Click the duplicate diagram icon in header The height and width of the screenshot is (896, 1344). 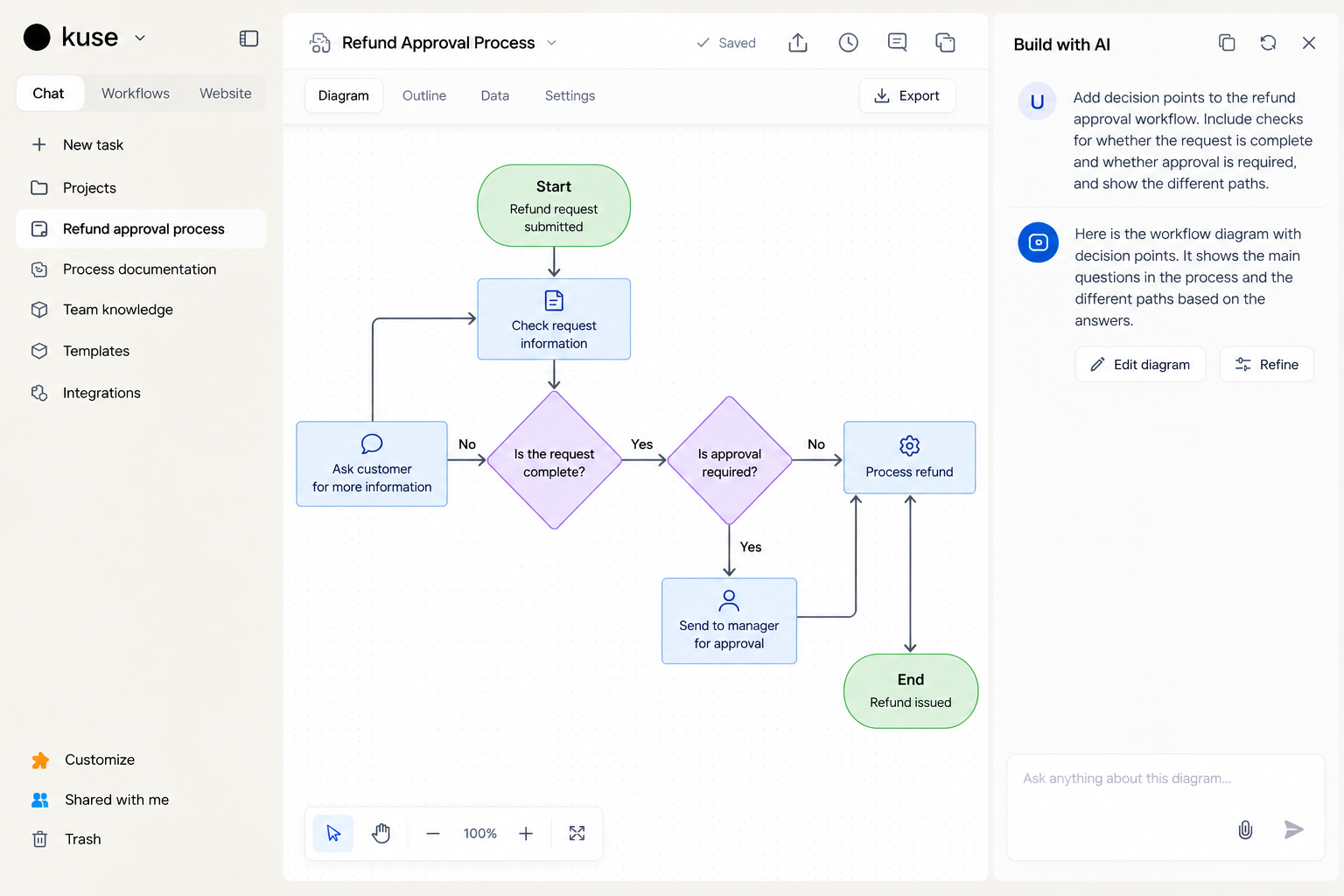point(945,43)
